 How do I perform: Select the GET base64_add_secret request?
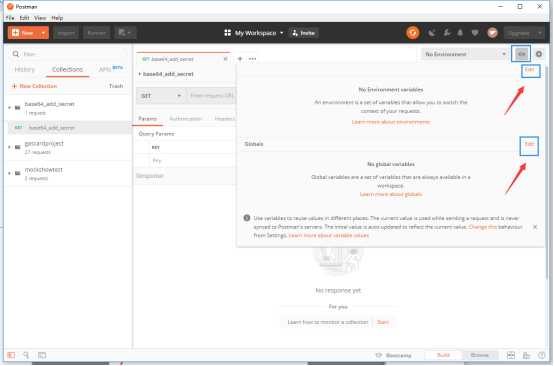[69, 128]
